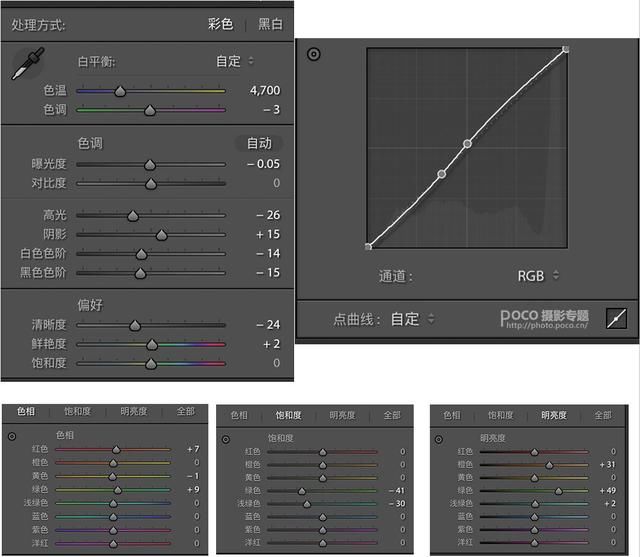Screen dimensions: 640x557
Task: Open the 通道 RGB channel dropdown
Action: pos(538,275)
